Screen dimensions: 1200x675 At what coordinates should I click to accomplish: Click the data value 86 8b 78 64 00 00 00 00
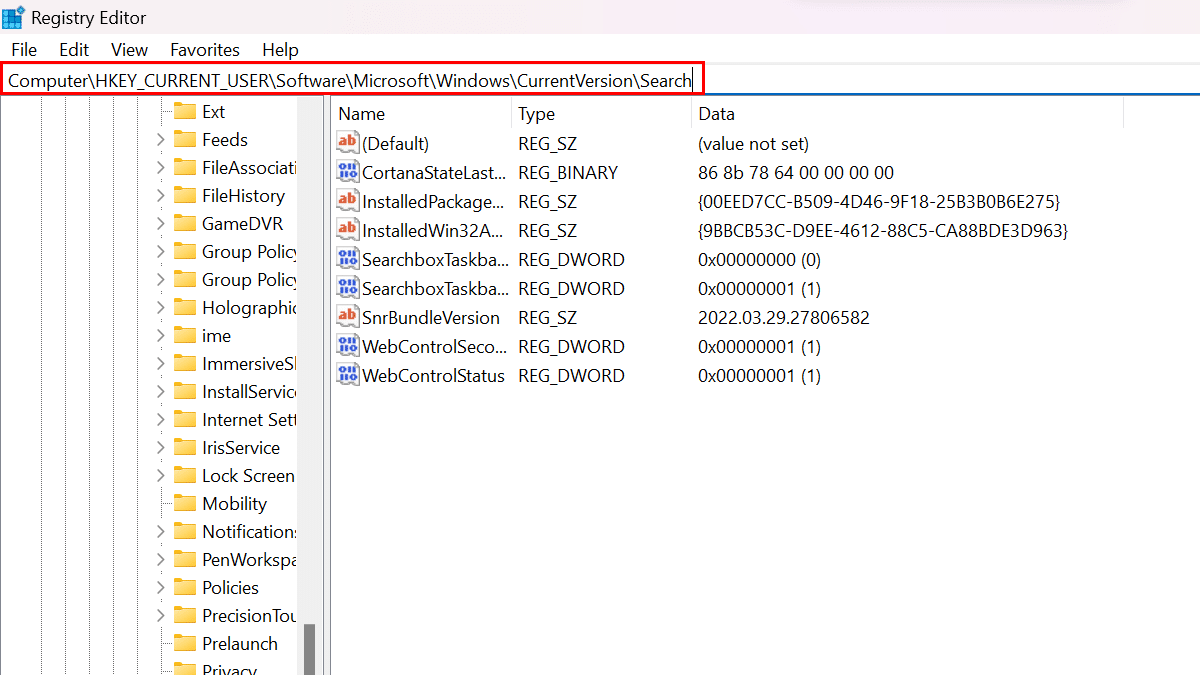pos(796,172)
